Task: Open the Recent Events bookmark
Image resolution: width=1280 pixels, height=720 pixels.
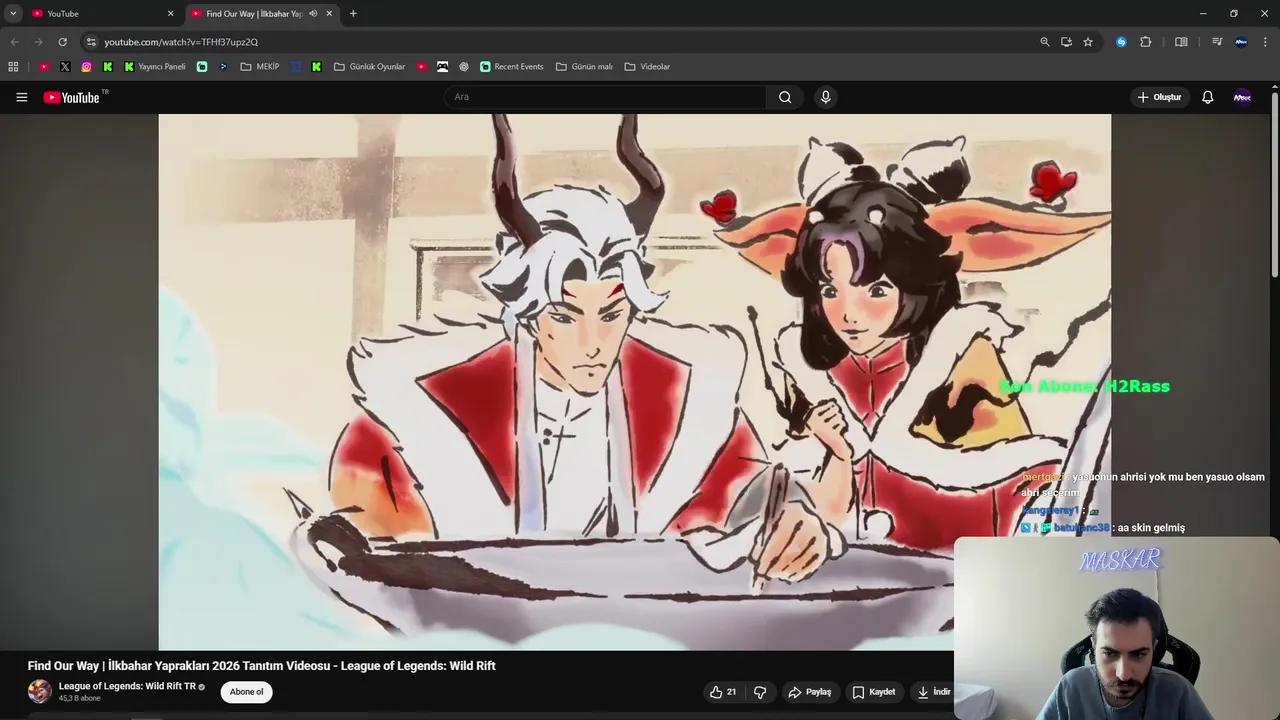Action: (x=511, y=67)
